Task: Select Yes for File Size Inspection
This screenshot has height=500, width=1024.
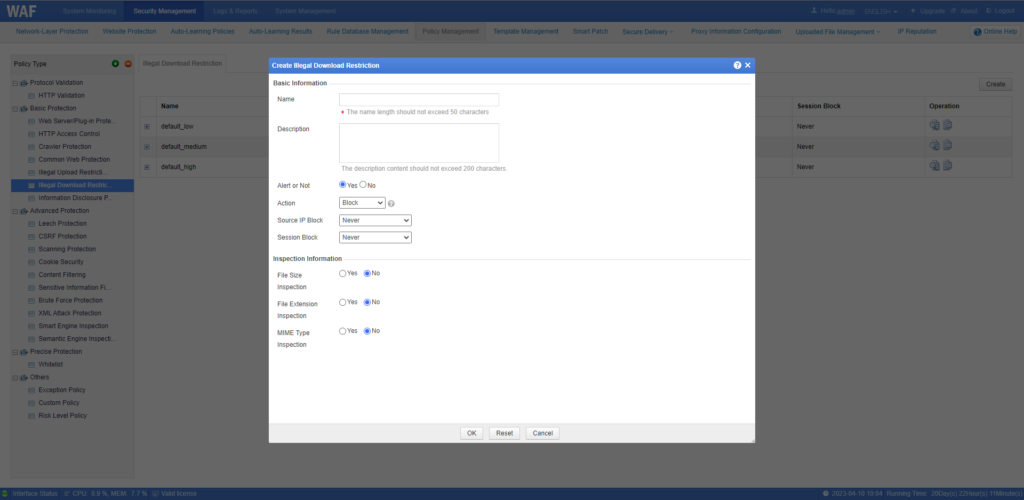Action: (x=343, y=273)
